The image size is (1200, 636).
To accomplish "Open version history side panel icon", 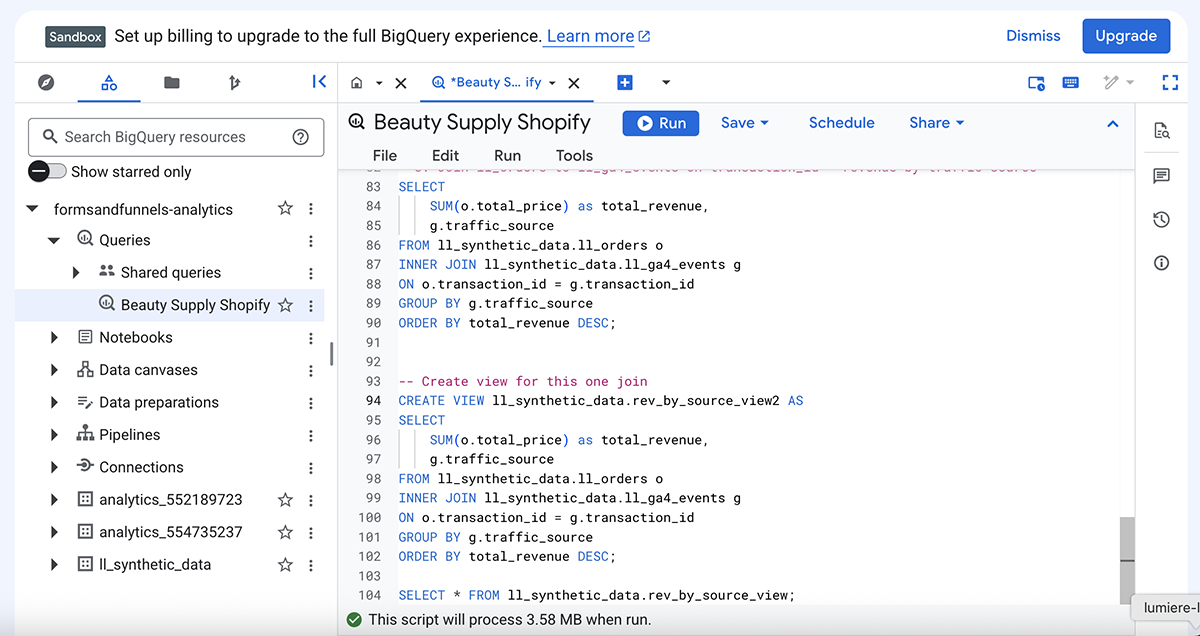I will tap(1161, 220).
